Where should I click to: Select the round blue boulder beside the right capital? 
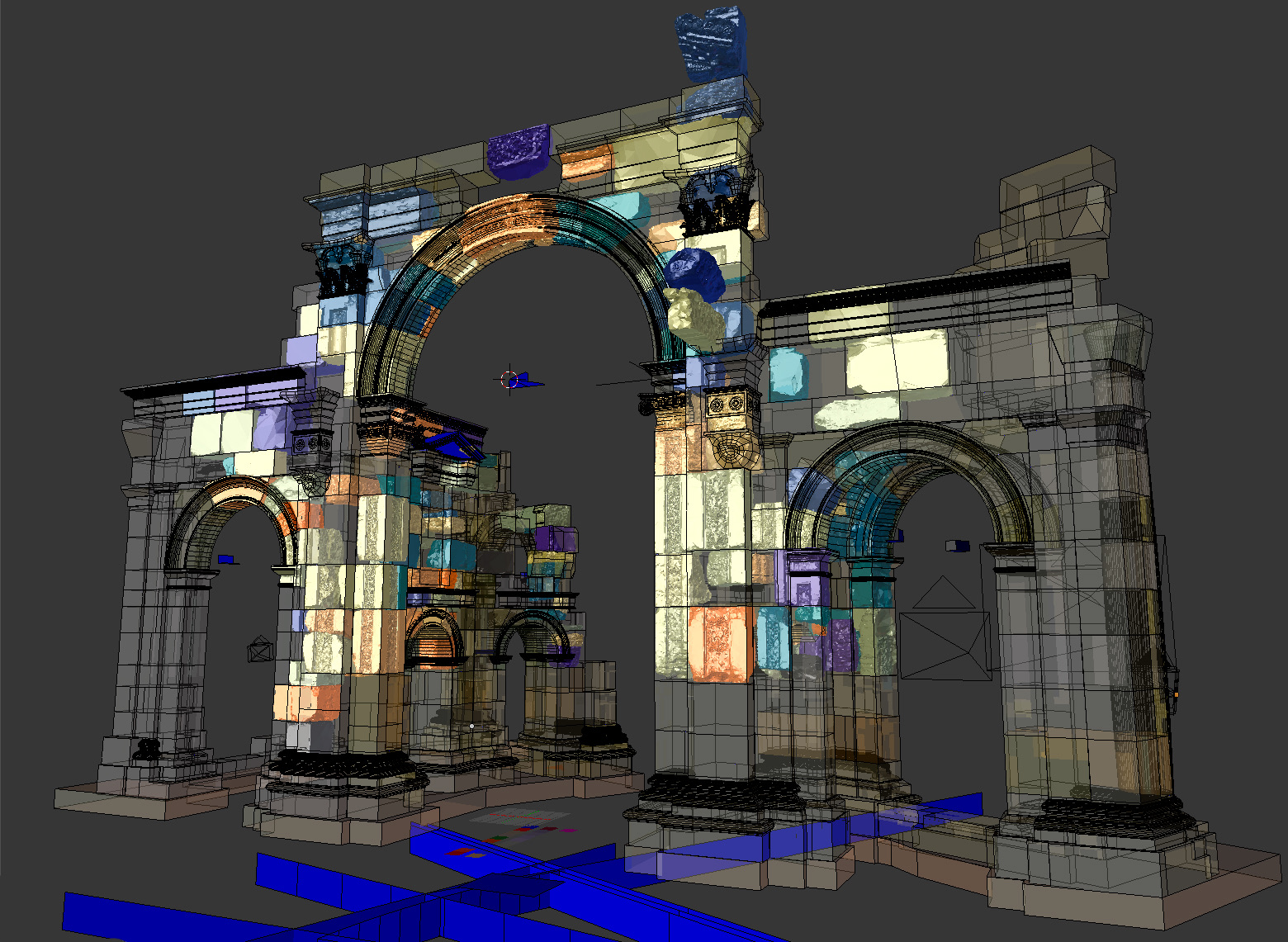coord(694,272)
